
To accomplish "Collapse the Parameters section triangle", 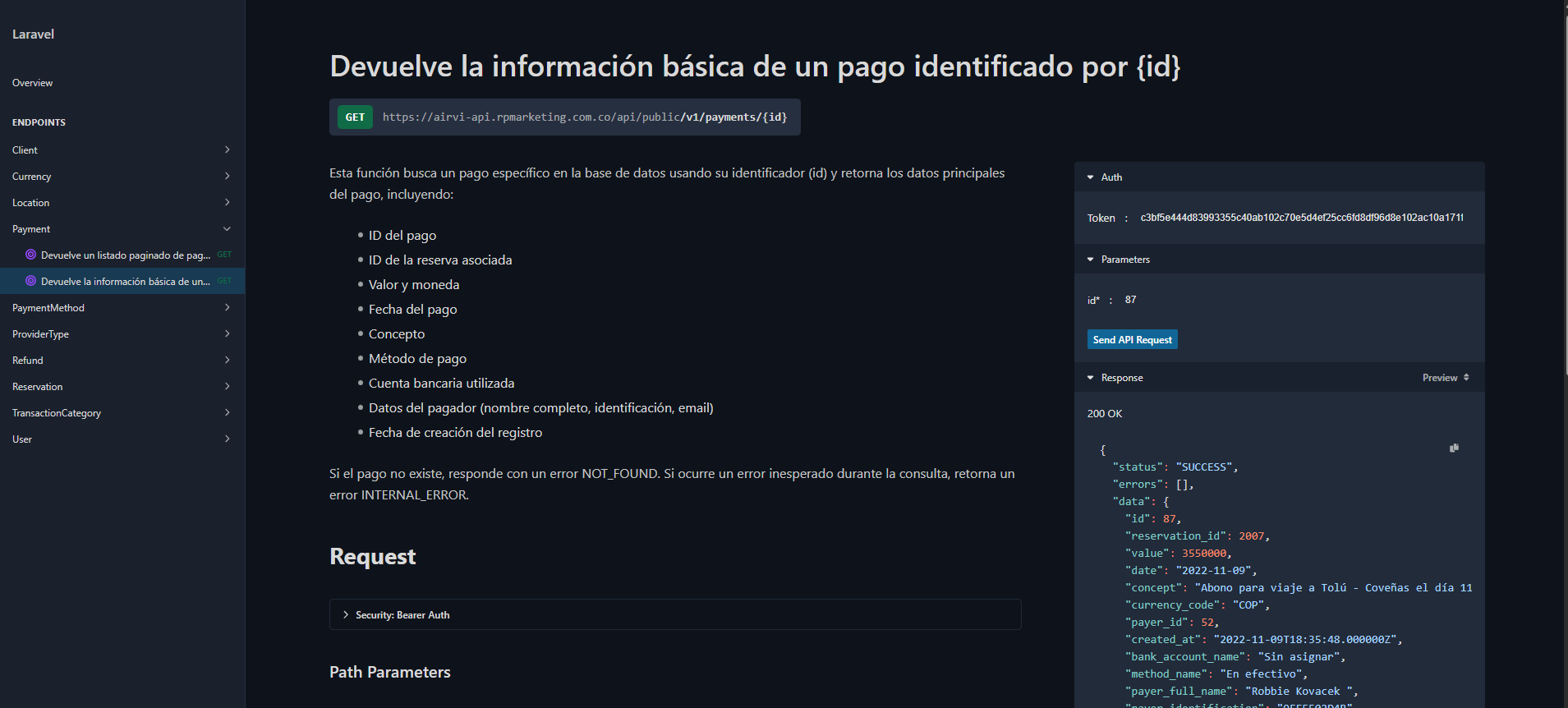I will pos(1090,260).
